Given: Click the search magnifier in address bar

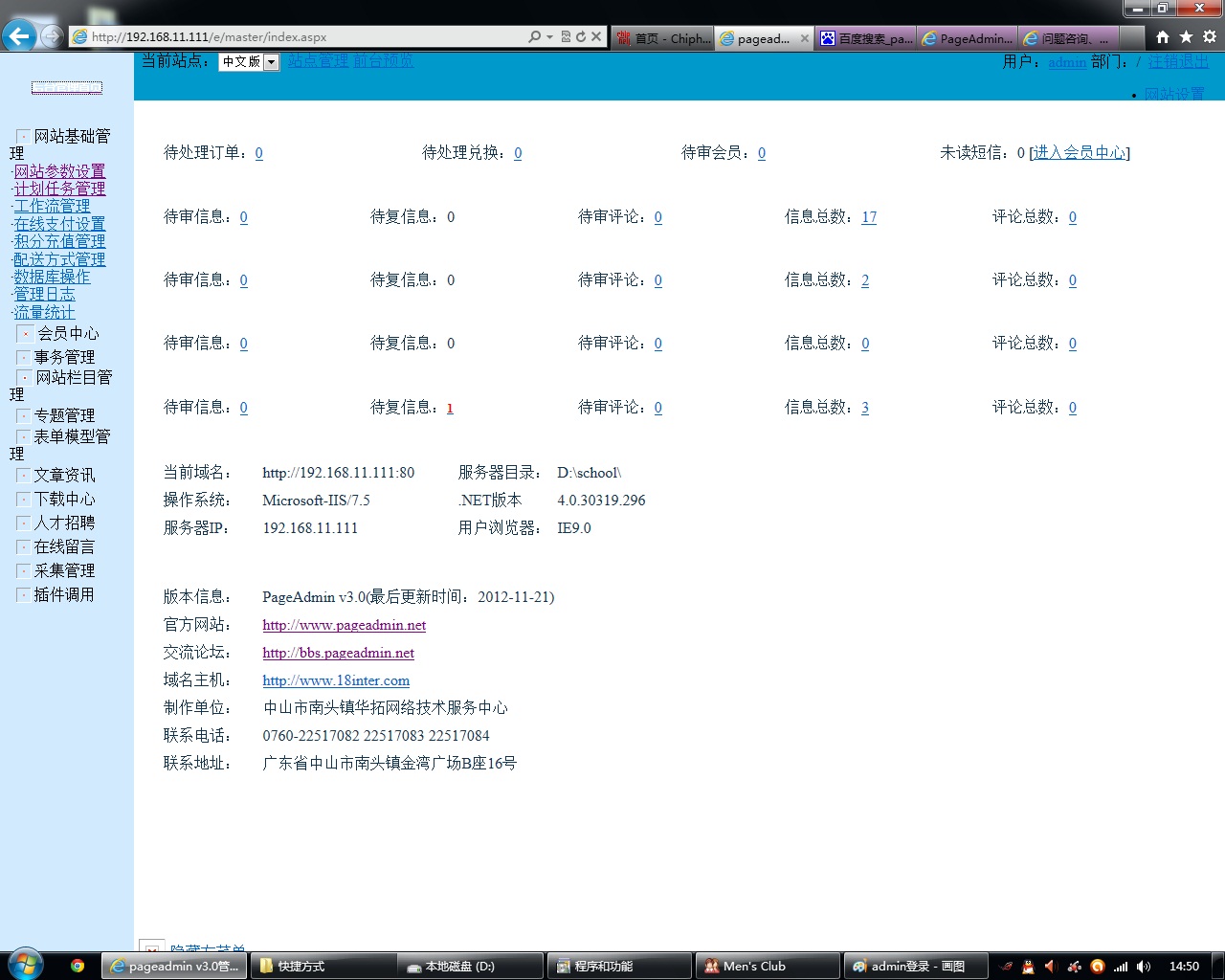Looking at the screenshot, I should click(x=534, y=36).
